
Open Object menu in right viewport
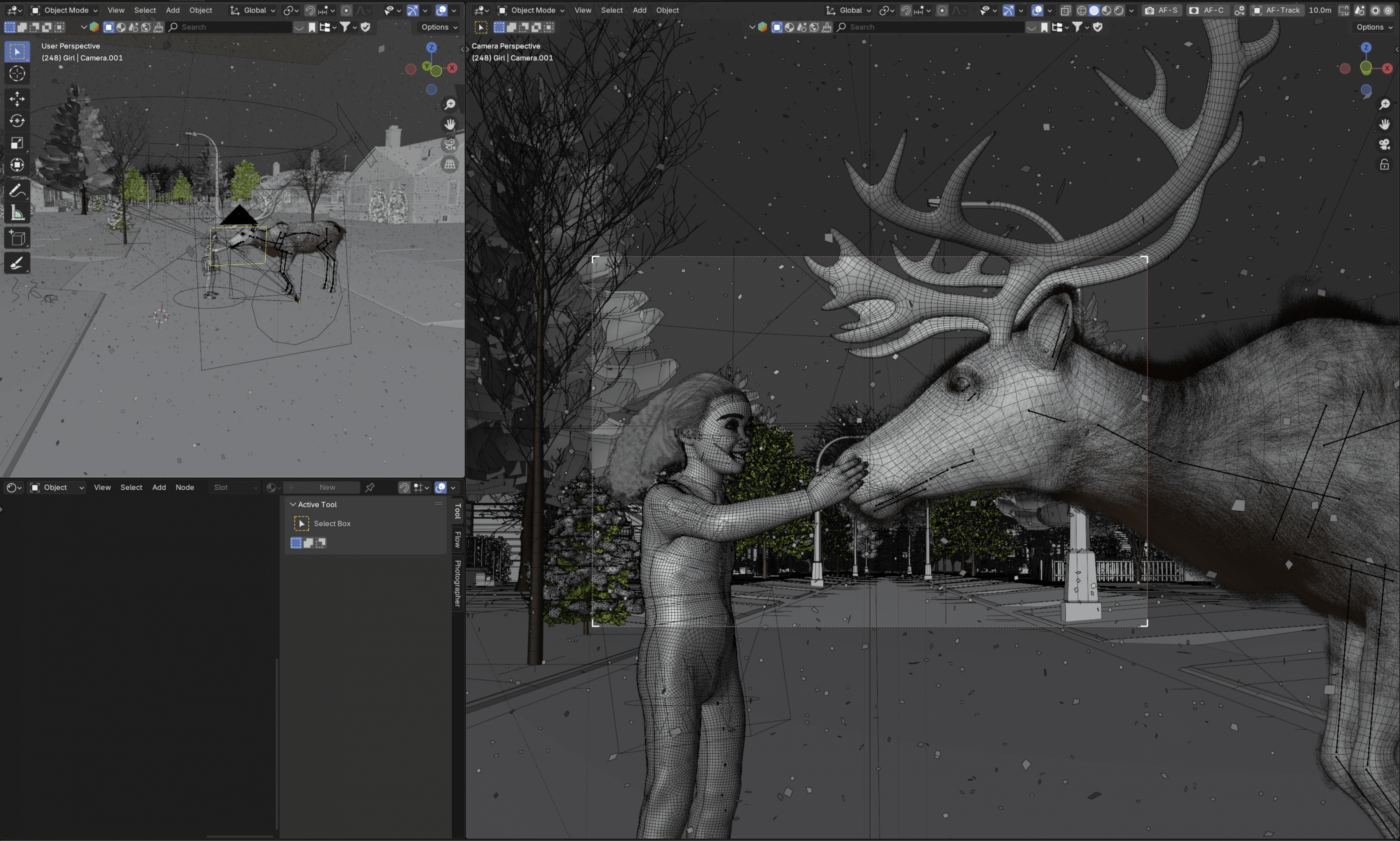(668, 10)
